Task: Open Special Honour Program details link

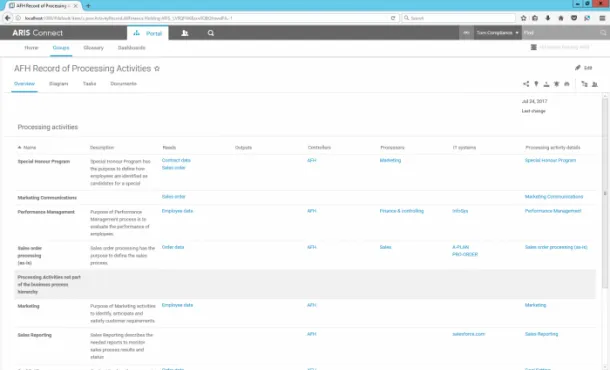Action: (550, 160)
